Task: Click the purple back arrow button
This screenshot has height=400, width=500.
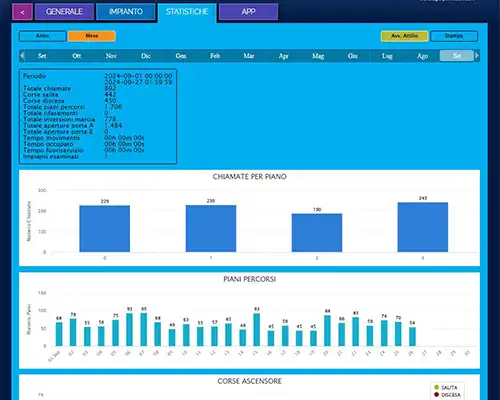Action: pyautogui.click(x=22, y=12)
